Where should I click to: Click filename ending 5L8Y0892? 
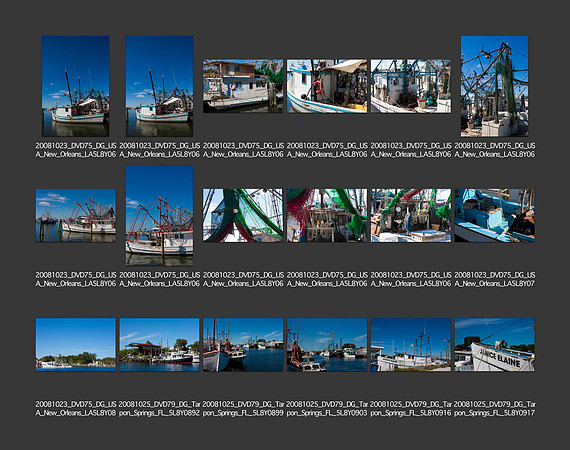click(159, 409)
